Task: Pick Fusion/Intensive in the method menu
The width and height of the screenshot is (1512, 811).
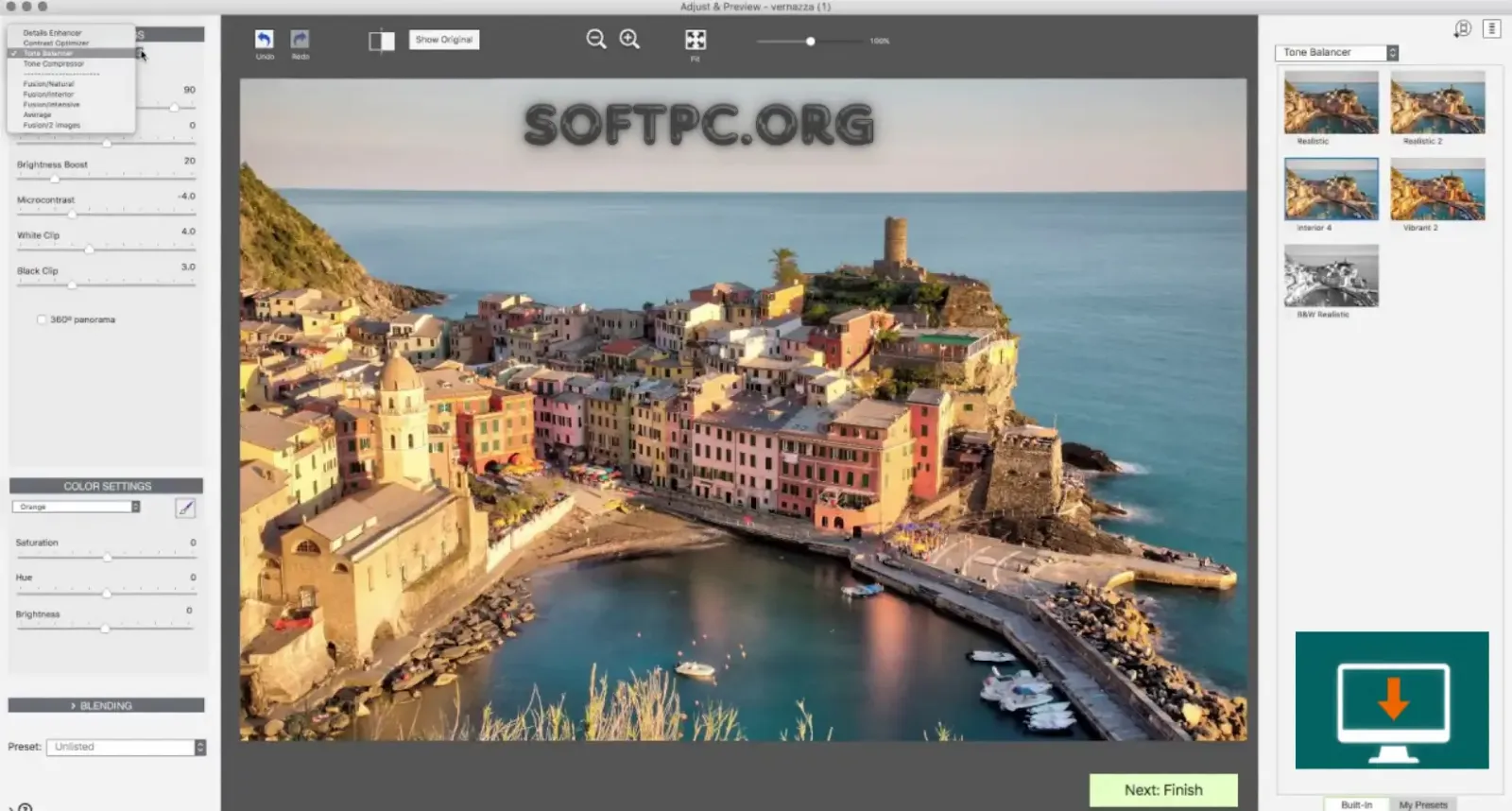Action: (x=51, y=105)
